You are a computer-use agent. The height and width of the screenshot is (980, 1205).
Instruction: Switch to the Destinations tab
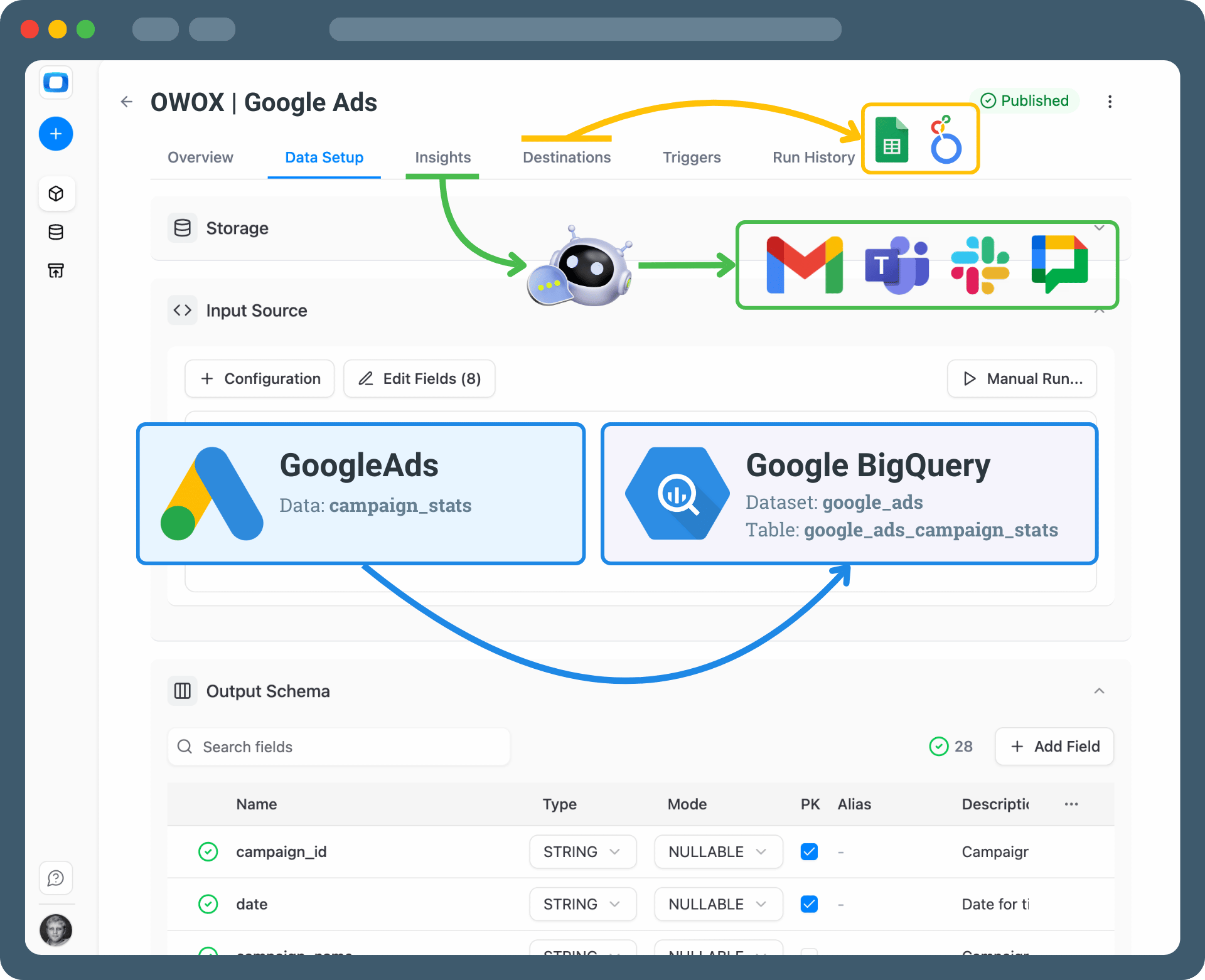pyautogui.click(x=566, y=157)
